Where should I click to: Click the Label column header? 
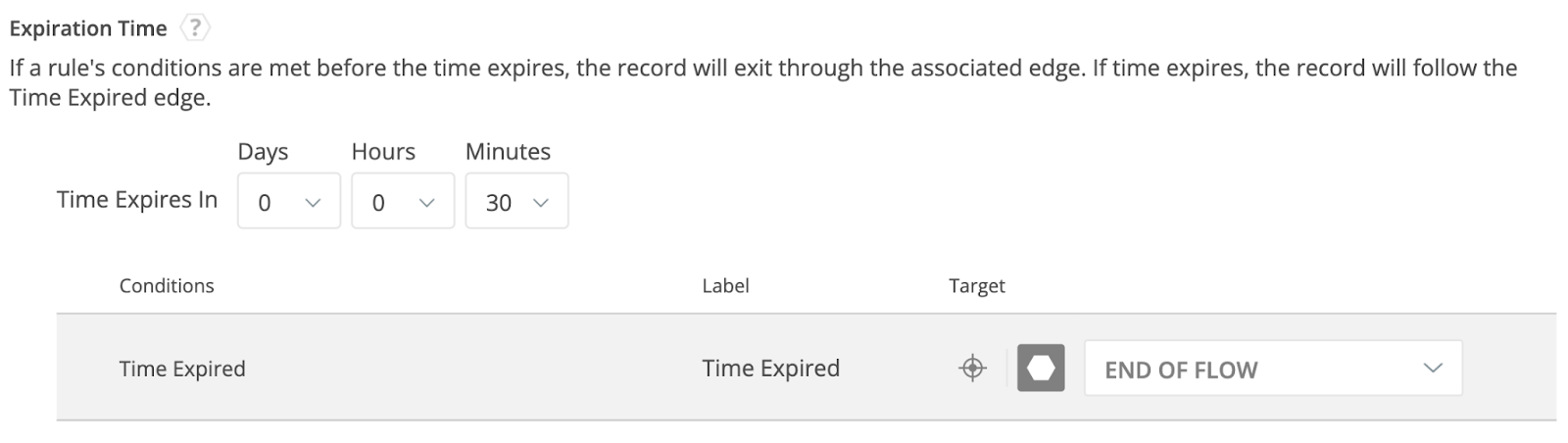point(725,285)
